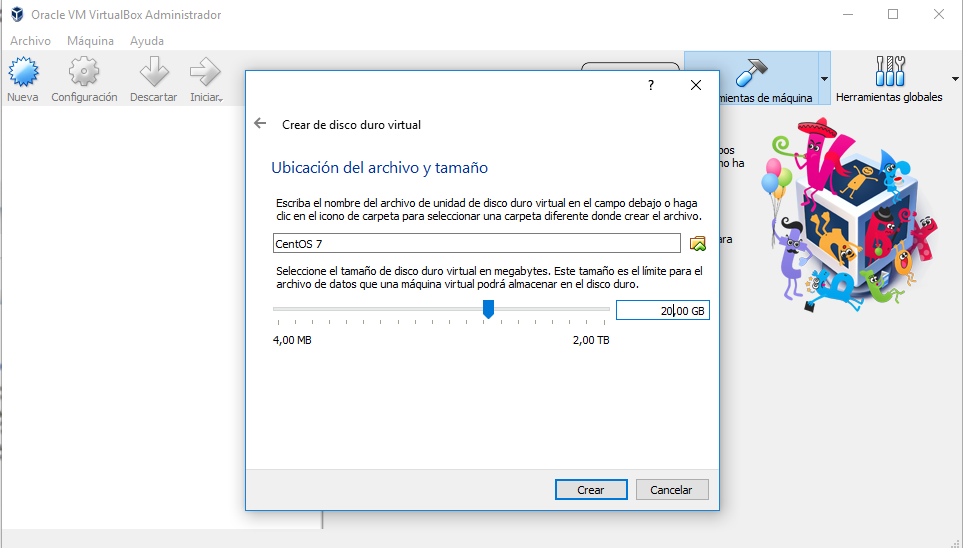
Task: Expand the Herramientas globales dropdown arrow
Action: 955,79
